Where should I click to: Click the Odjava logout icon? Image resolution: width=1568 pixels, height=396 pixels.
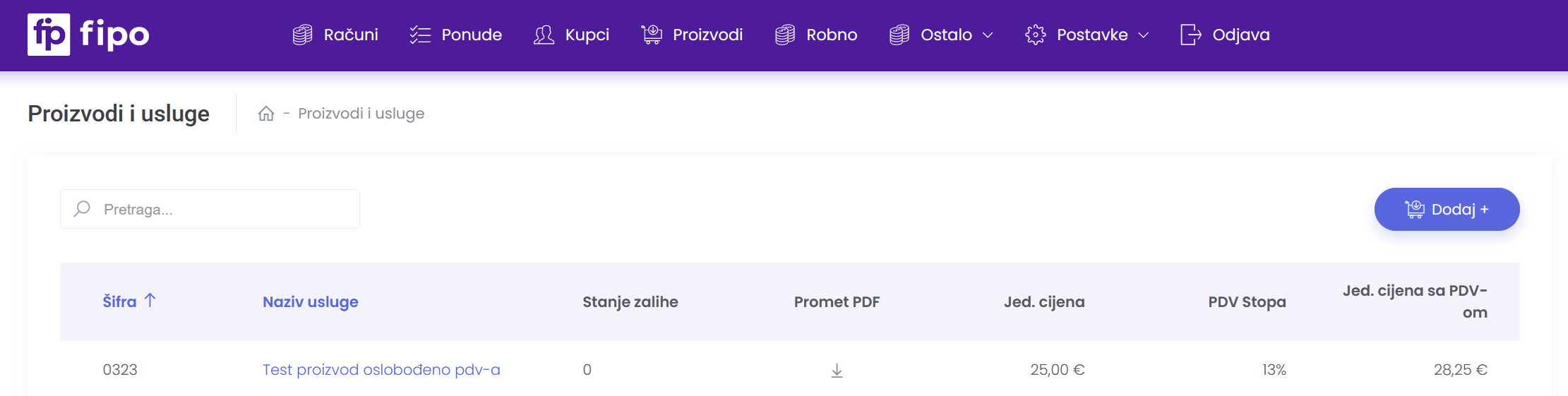click(x=1190, y=35)
